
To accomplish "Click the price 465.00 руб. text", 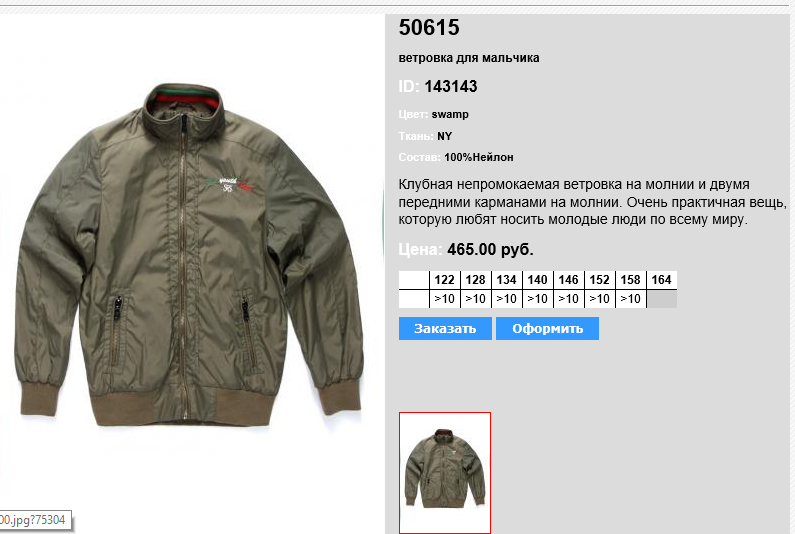I will (x=490, y=250).
